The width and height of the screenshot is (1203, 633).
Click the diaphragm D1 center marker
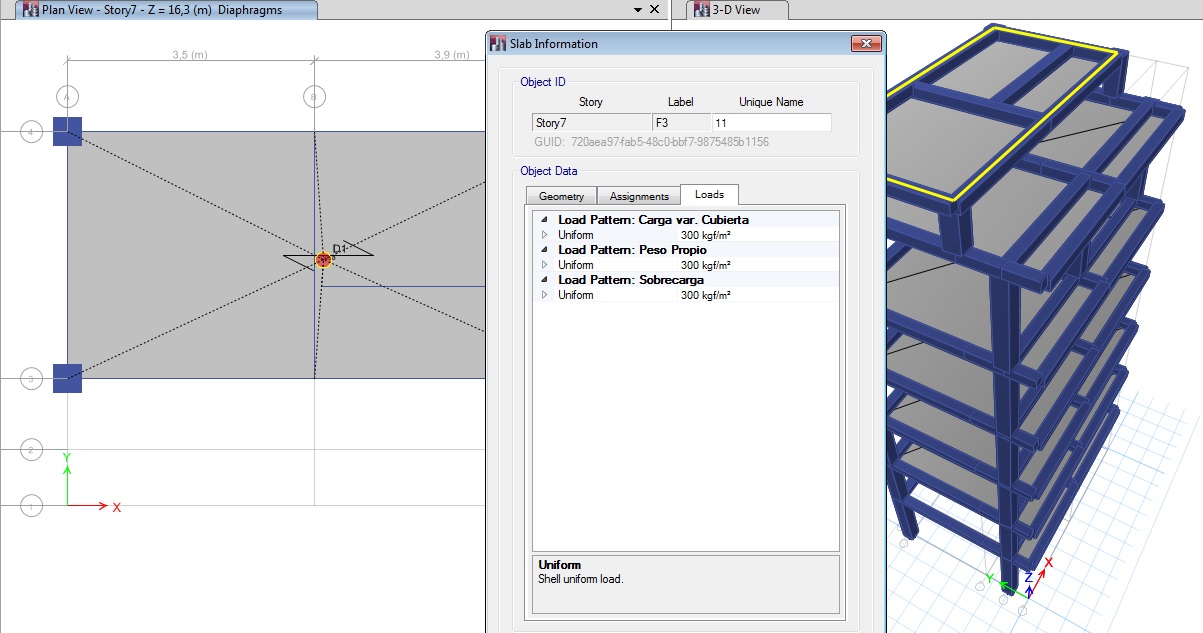323,260
